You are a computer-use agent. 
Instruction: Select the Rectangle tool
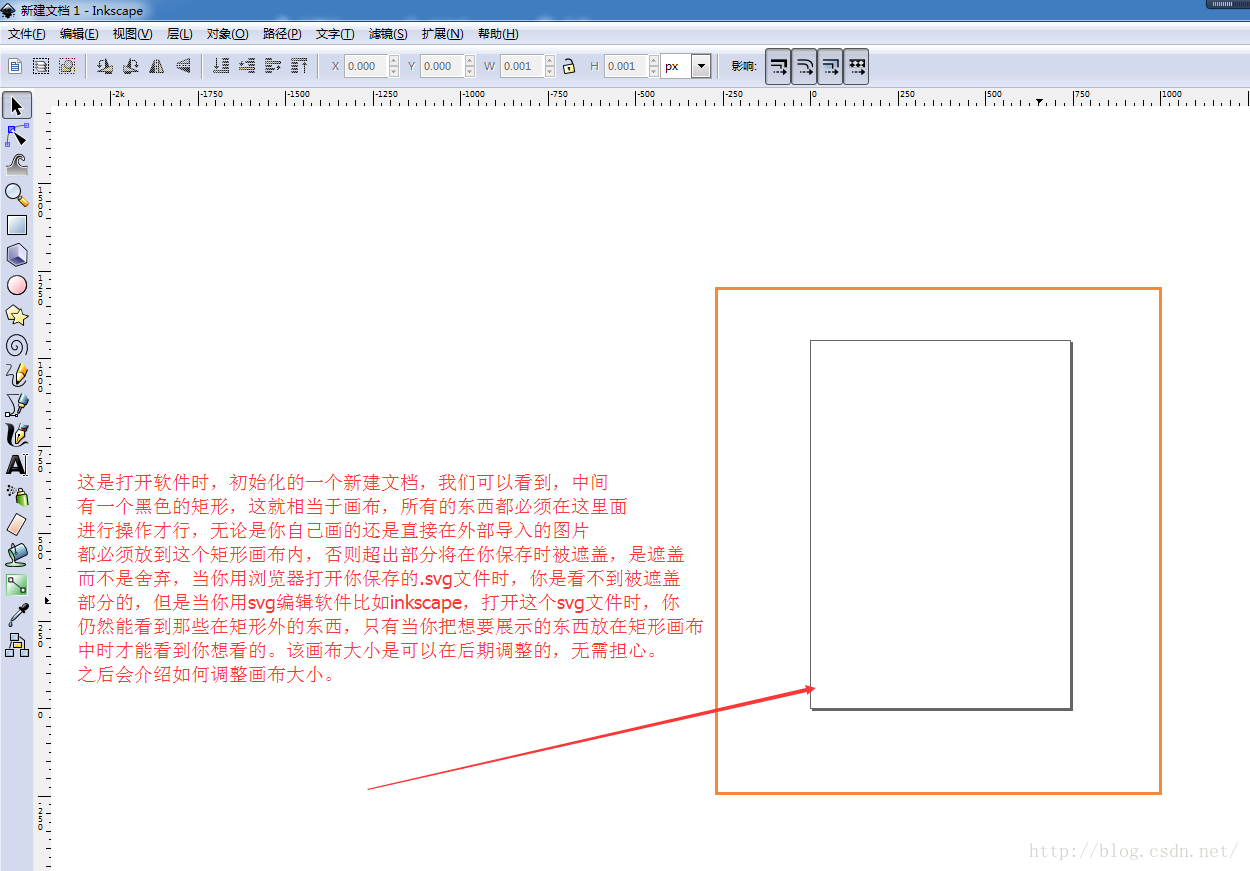point(17,225)
